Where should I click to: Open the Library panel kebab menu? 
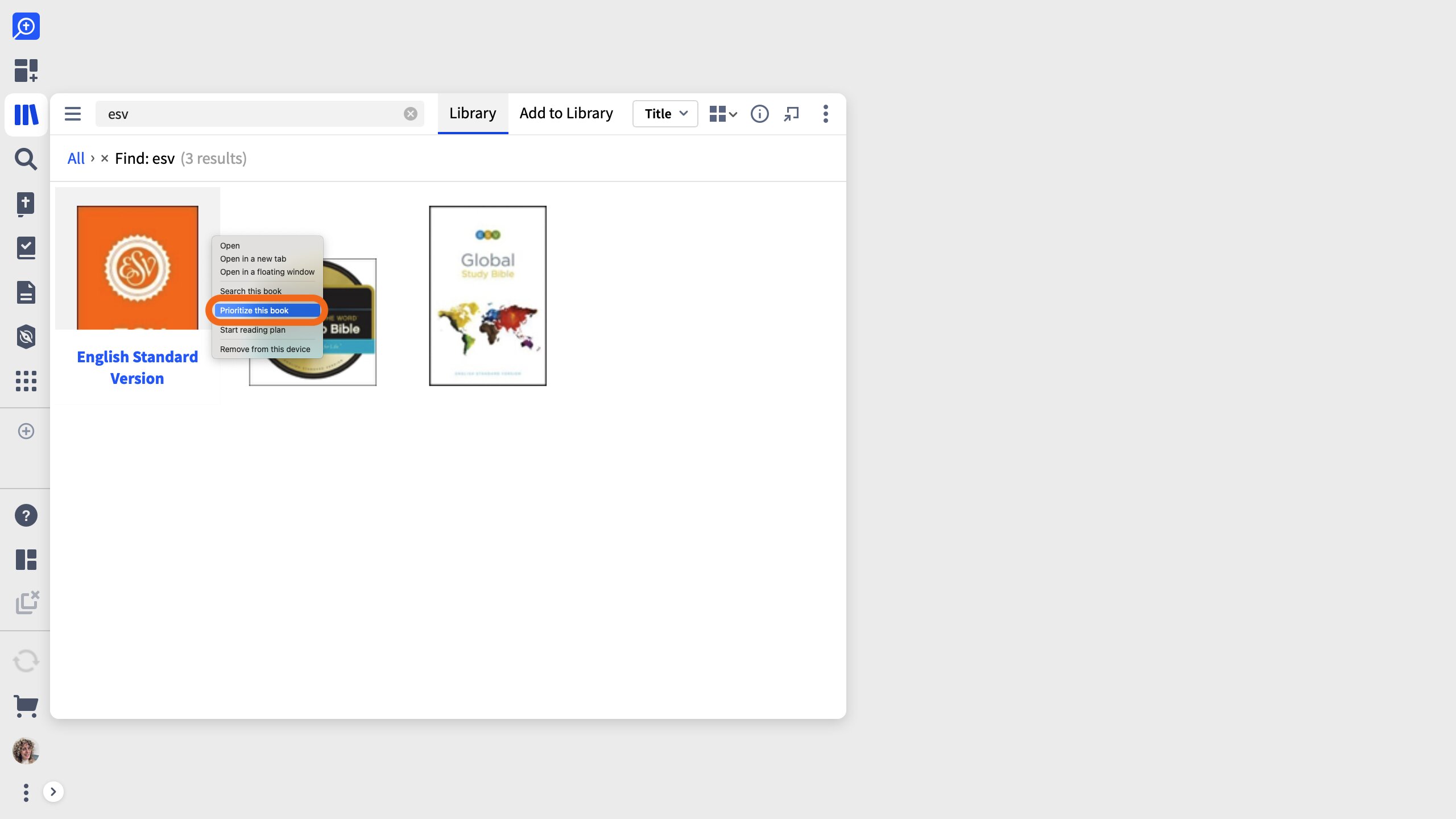(826, 114)
